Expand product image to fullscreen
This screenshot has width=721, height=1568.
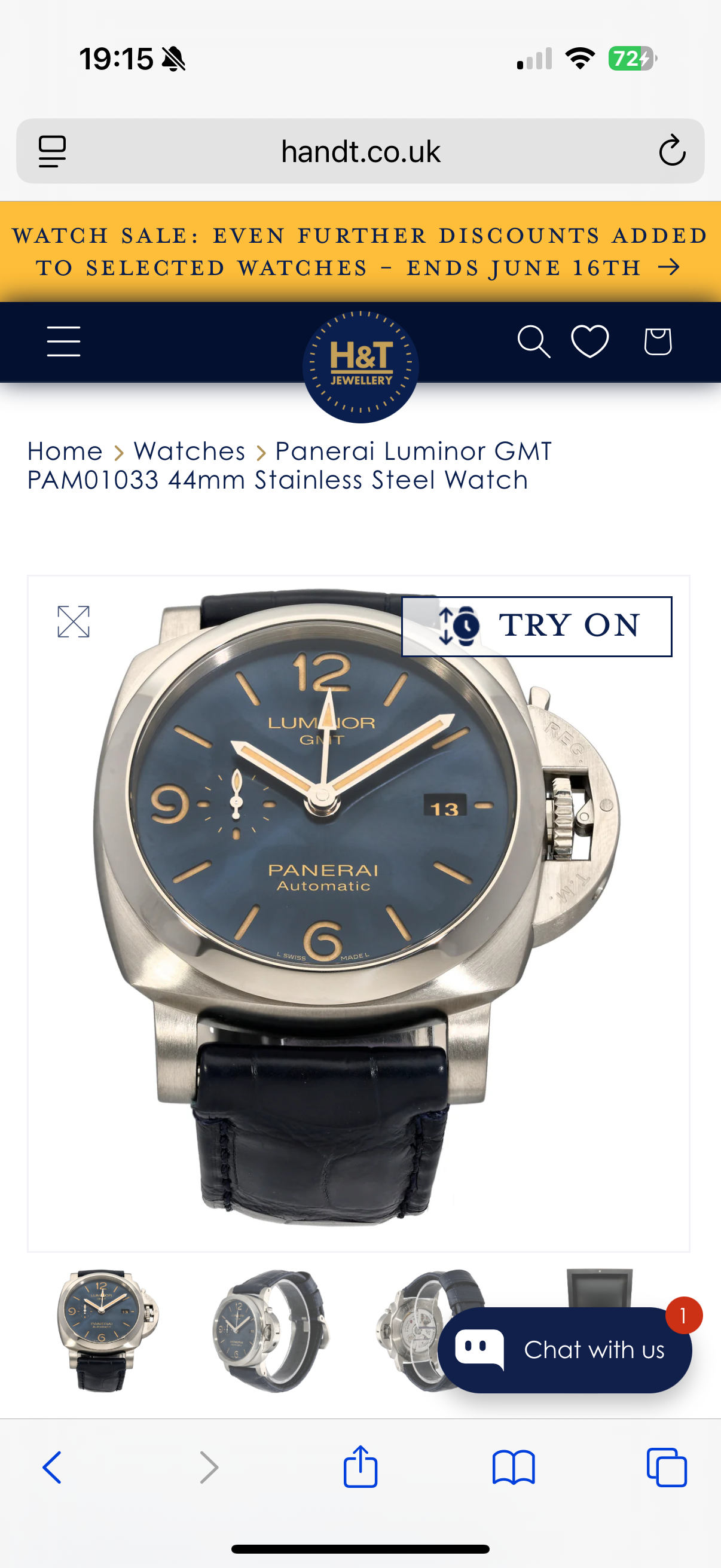tap(74, 621)
